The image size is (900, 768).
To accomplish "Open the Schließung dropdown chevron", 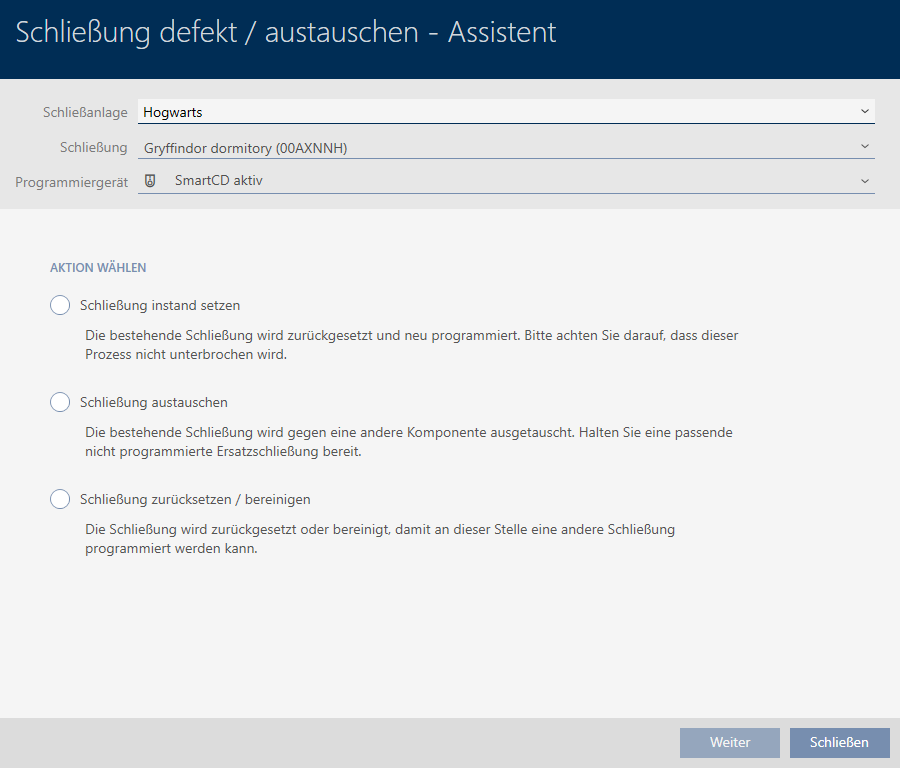I will pos(864,147).
